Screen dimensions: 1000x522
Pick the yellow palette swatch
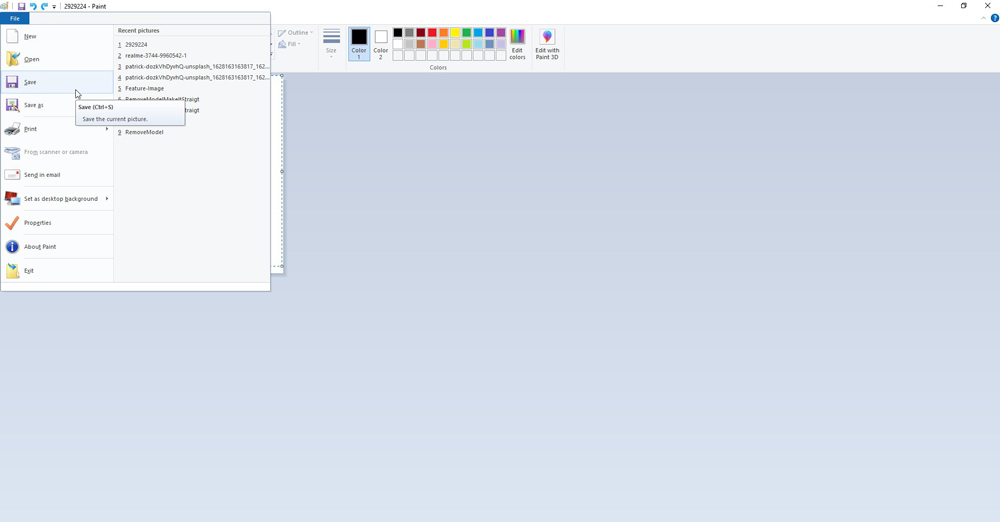pos(455,33)
